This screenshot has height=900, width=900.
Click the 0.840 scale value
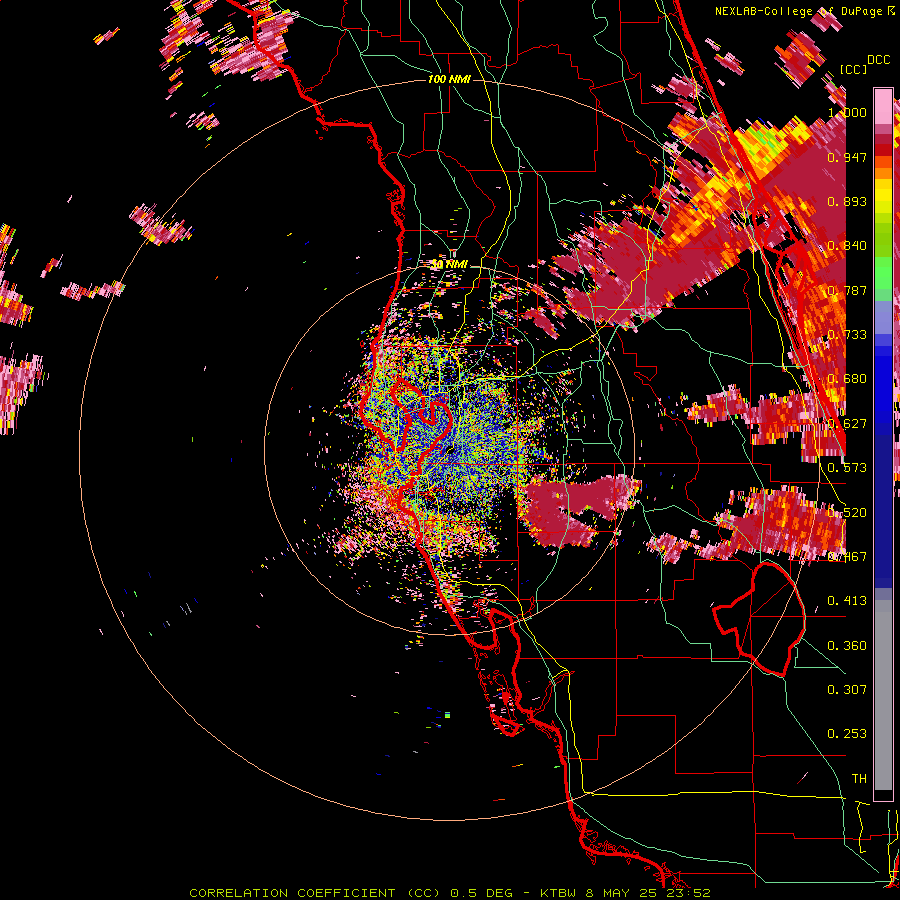(x=847, y=246)
